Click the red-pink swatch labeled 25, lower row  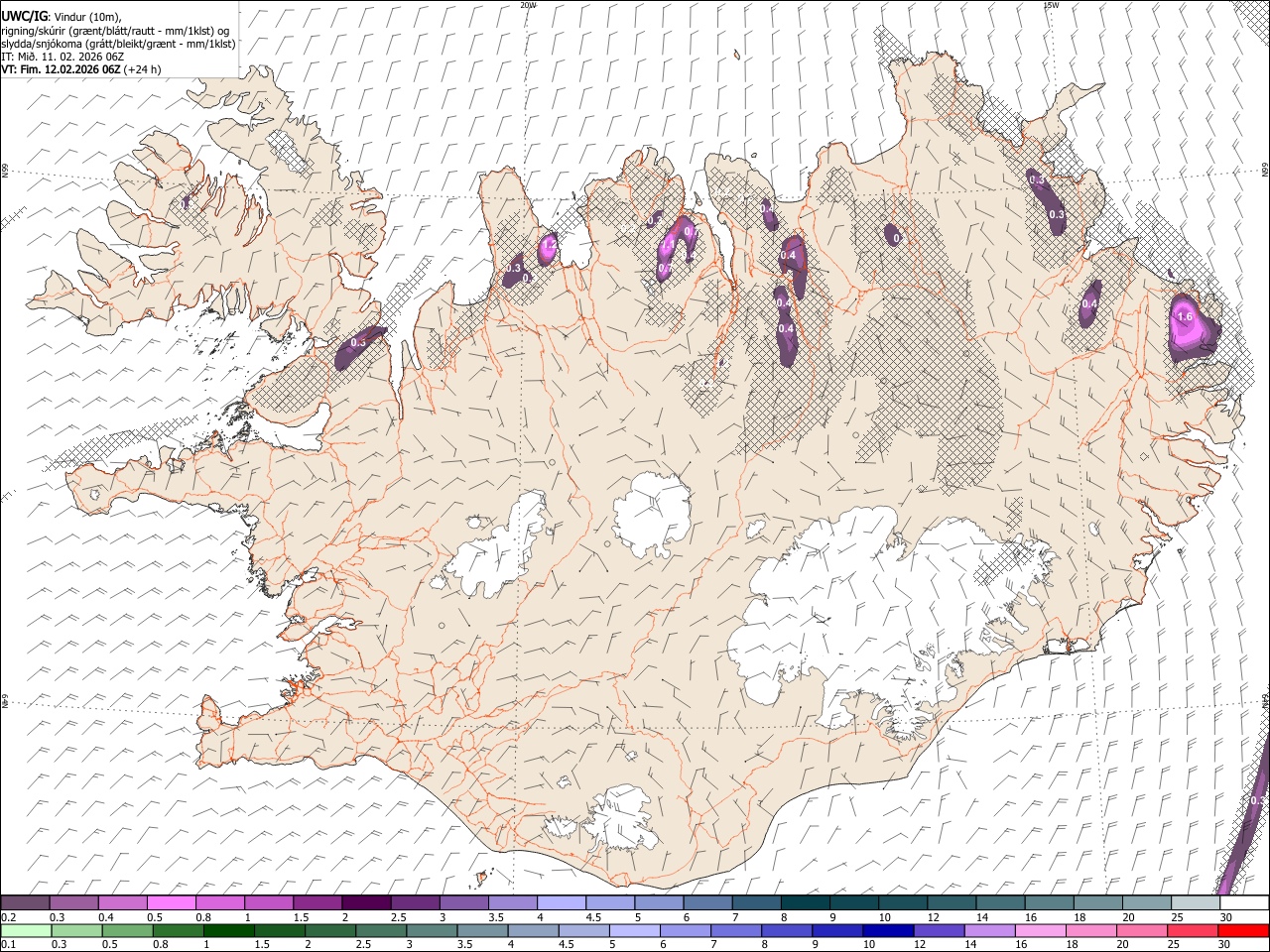tap(1193, 930)
